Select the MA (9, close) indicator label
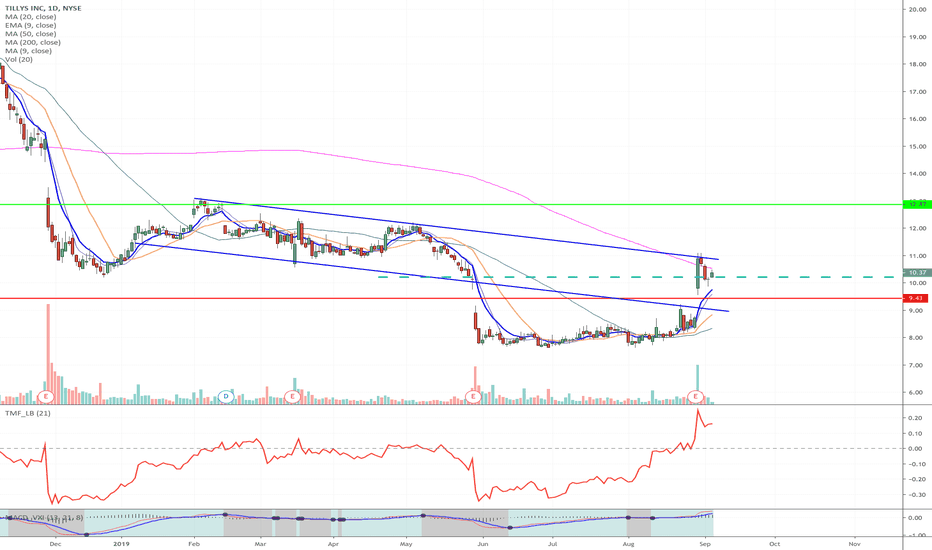This screenshot has height=550, width=932. click(x=28, y=51)
